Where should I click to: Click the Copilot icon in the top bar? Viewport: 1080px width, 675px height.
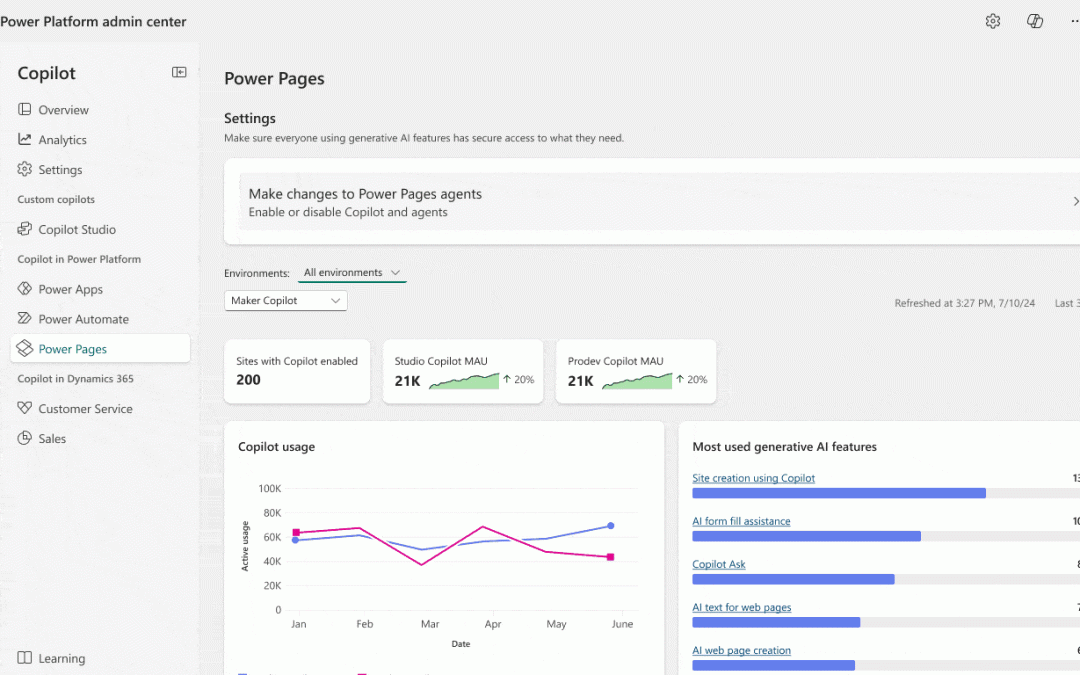(x=1034, y=20)
